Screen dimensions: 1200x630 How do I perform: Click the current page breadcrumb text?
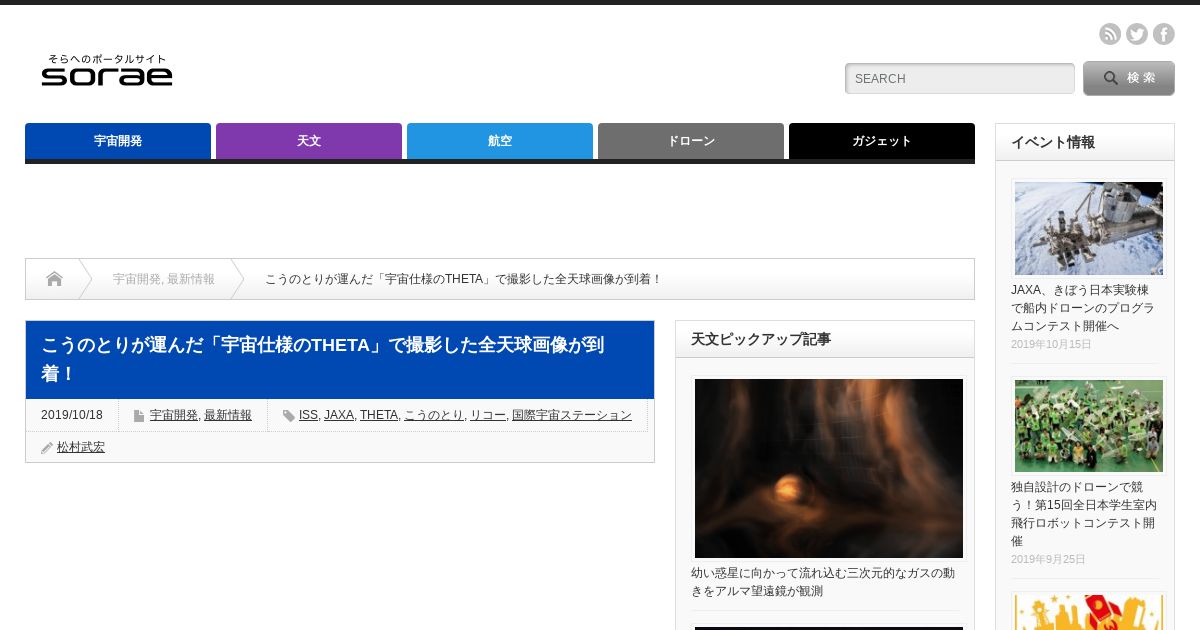pyautogui.click(x=463, y=279)
